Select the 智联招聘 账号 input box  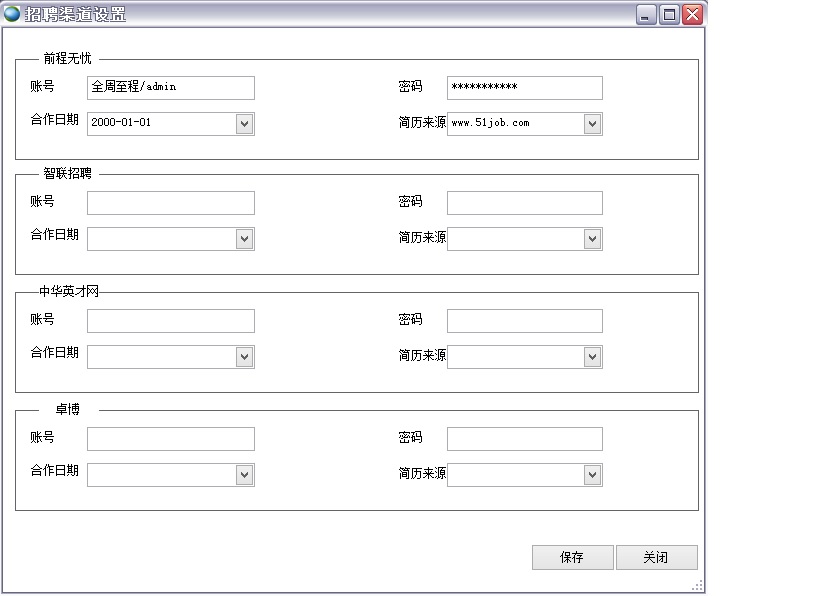pos(170,203)
